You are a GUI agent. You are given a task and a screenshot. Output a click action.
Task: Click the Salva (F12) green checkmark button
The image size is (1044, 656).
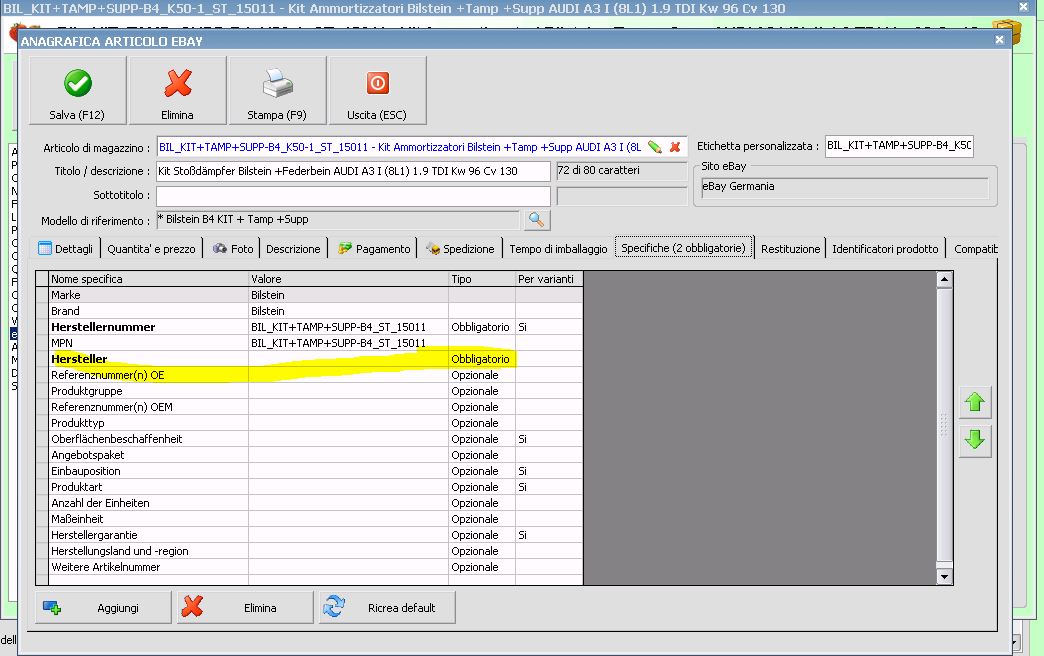(78, 91)
